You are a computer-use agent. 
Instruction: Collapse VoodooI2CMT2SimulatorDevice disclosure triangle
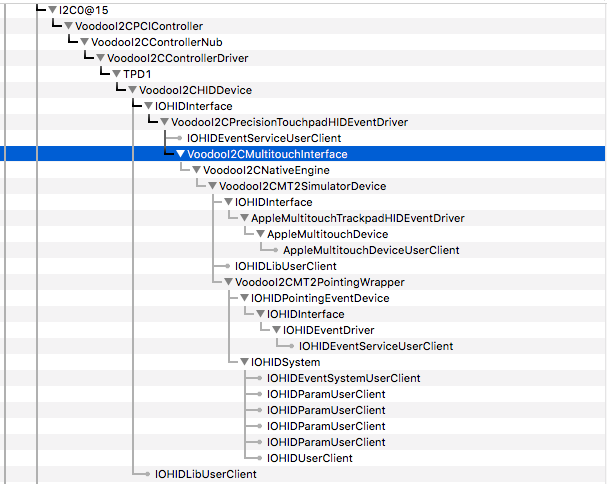click(x=213, y=186)
